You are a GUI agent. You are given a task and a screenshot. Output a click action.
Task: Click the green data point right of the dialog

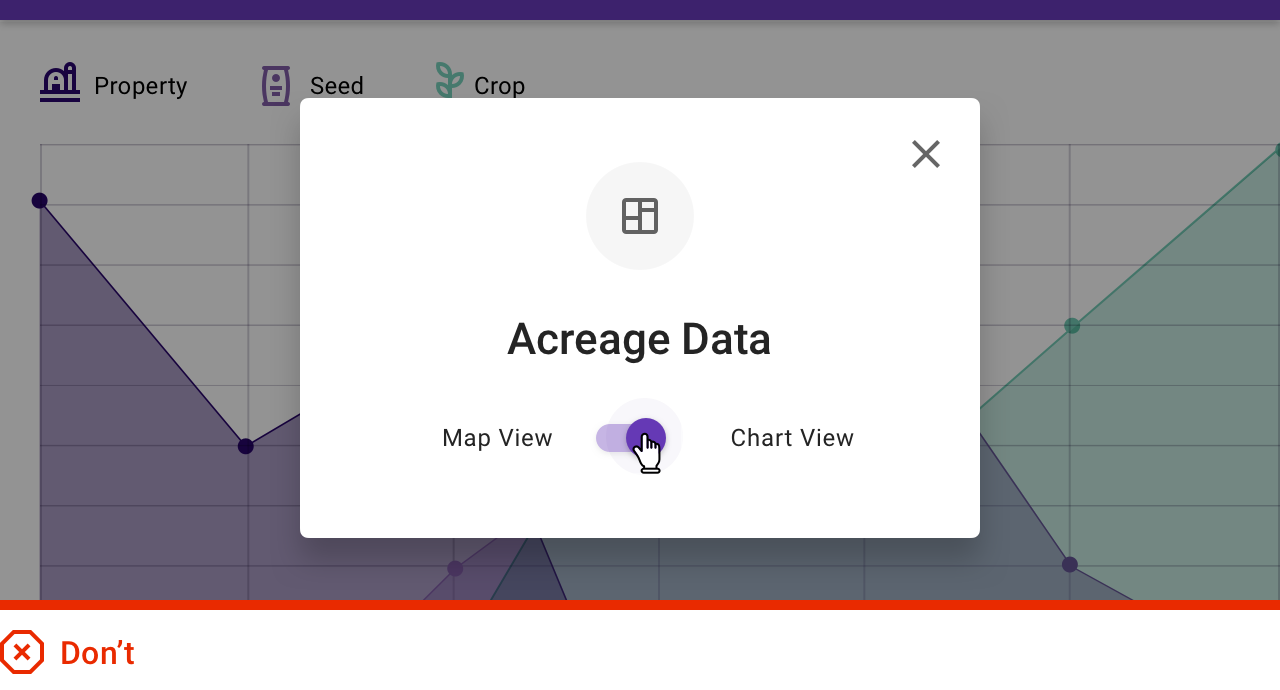click(x=1072, y=325)
